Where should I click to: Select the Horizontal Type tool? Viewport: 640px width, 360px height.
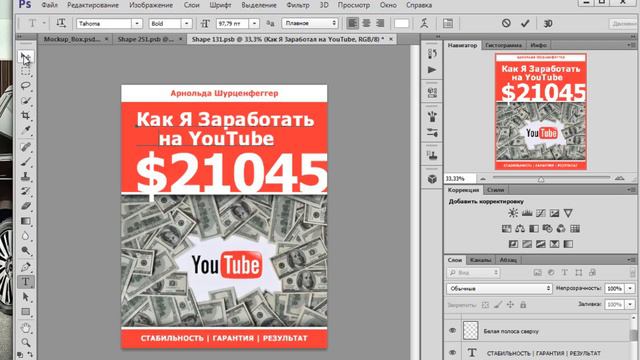(x=25, y=282)
